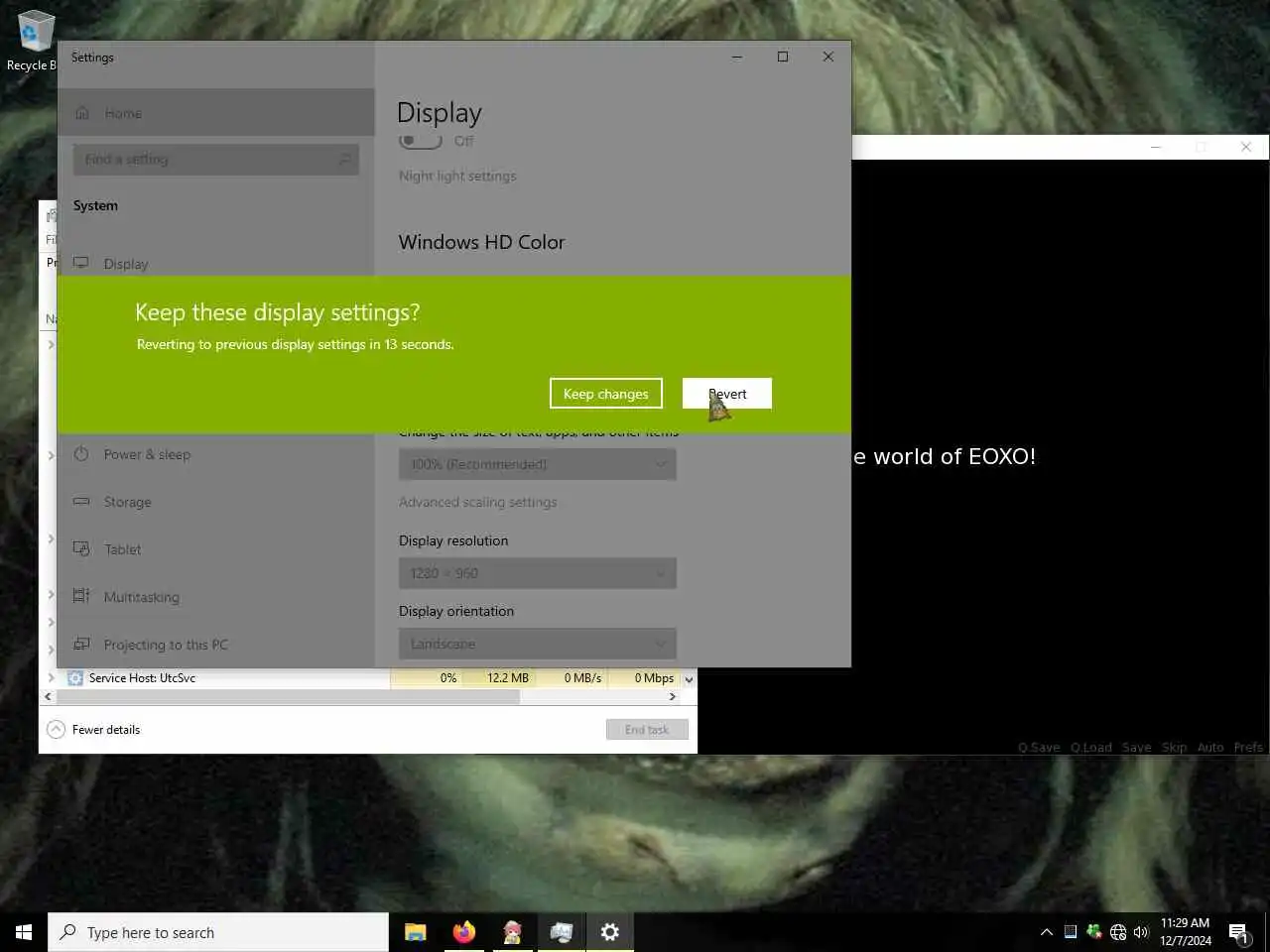Minimize the Settings window
Screen dimensions: 1270x952
[737, 57]
